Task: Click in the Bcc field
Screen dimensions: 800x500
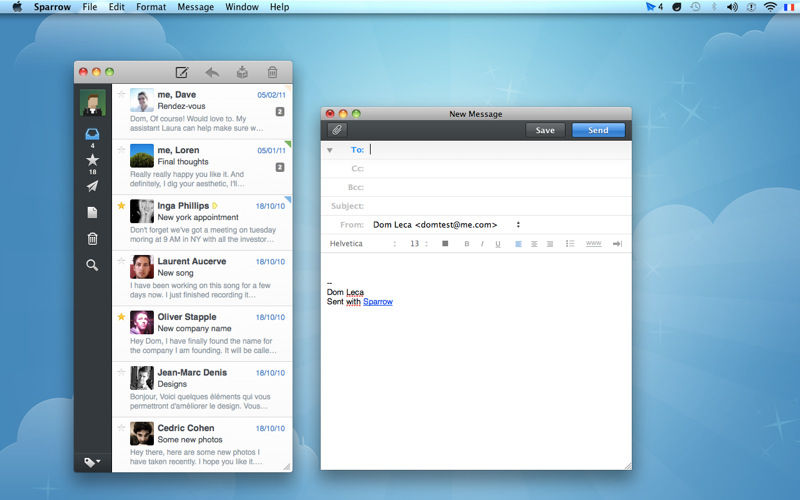Action: click(x=499, y=187)
